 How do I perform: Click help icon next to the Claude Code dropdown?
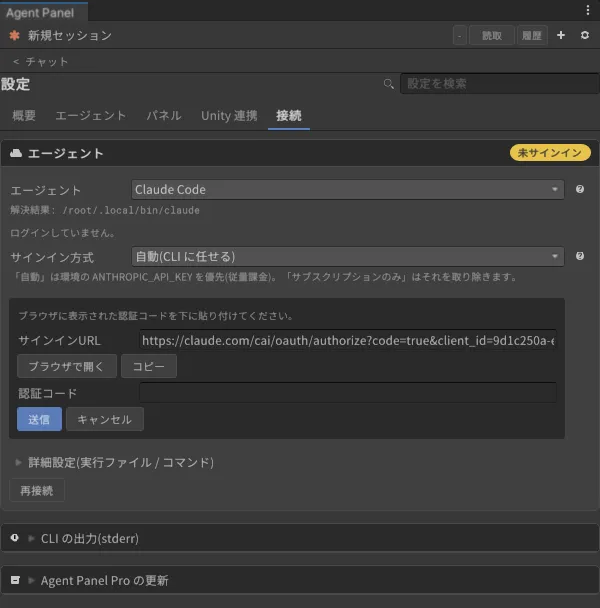(580, 189)
